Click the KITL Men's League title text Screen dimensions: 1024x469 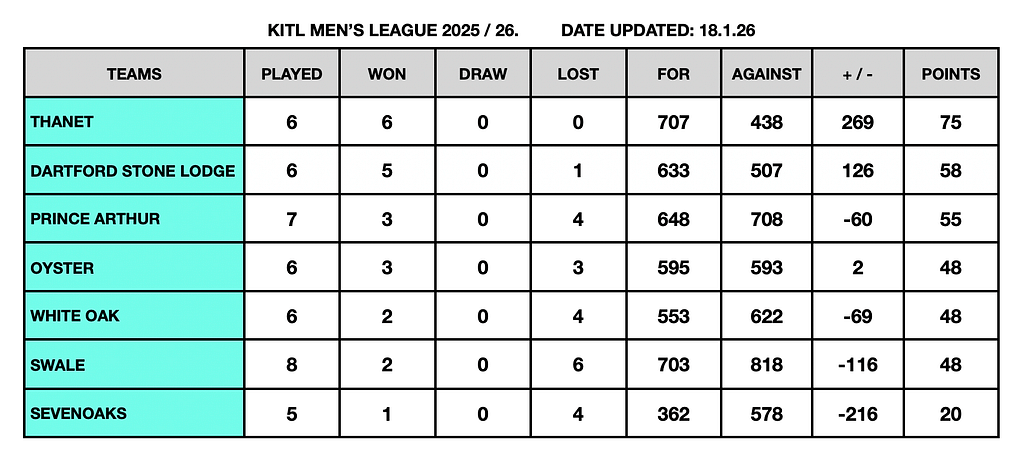pyautogui.click(x=393, y=30)
